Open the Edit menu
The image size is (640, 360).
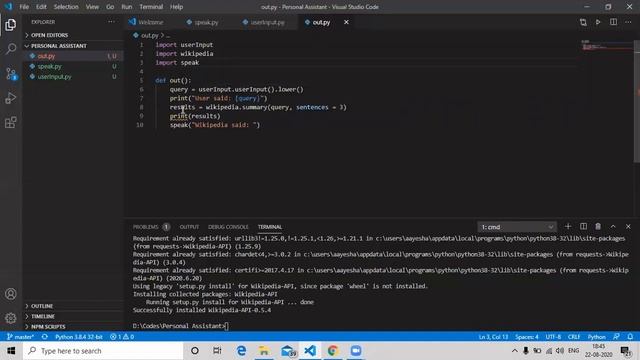coord(41,7)
